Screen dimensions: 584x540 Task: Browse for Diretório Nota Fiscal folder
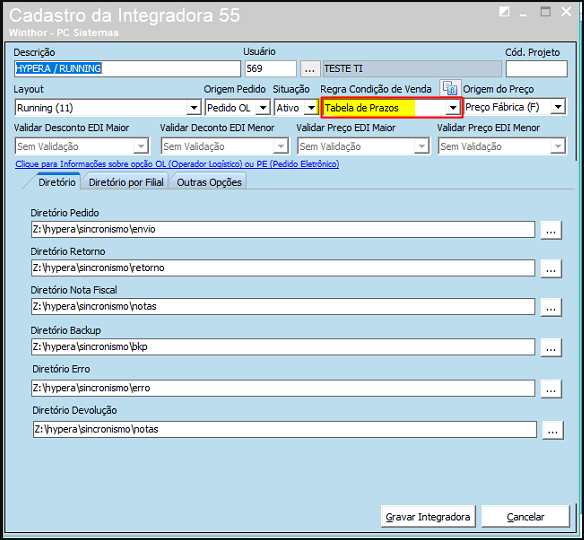click(551, 307)
